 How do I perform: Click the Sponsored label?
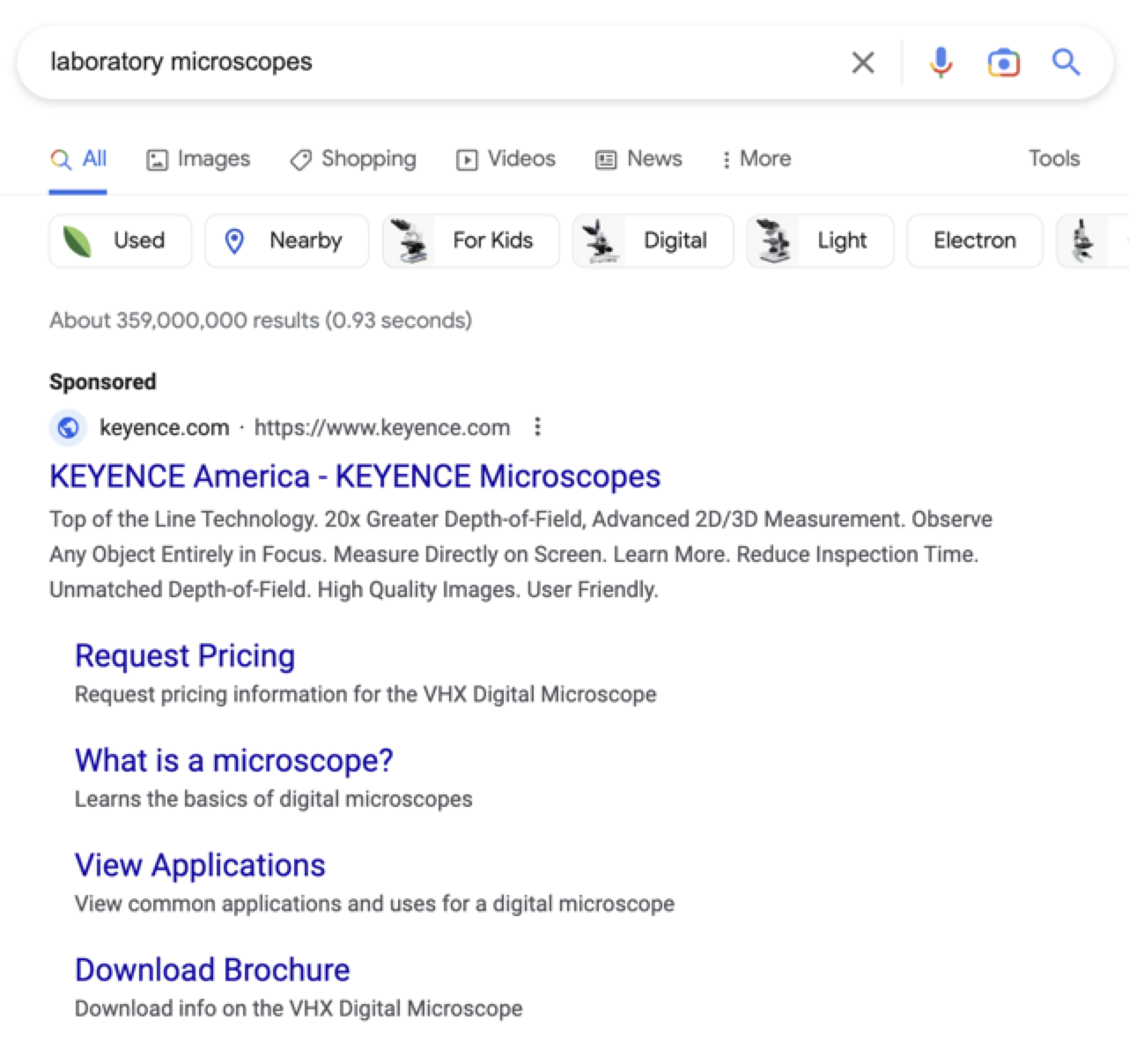click(102, 382)
